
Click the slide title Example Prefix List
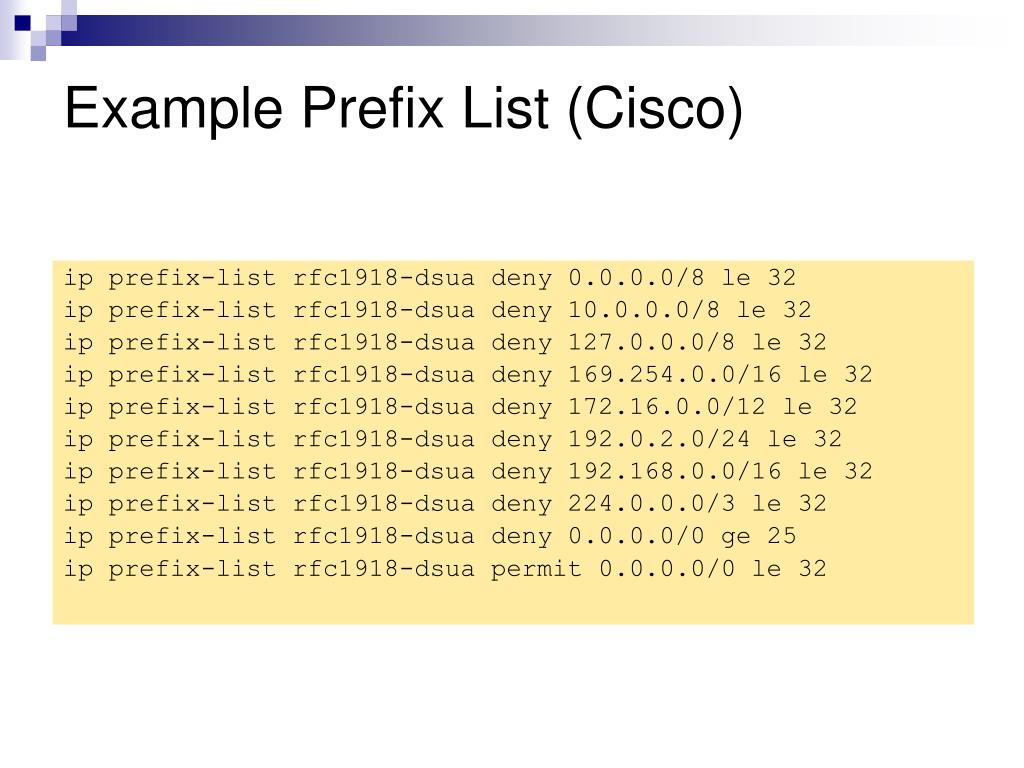coord(404,108)
